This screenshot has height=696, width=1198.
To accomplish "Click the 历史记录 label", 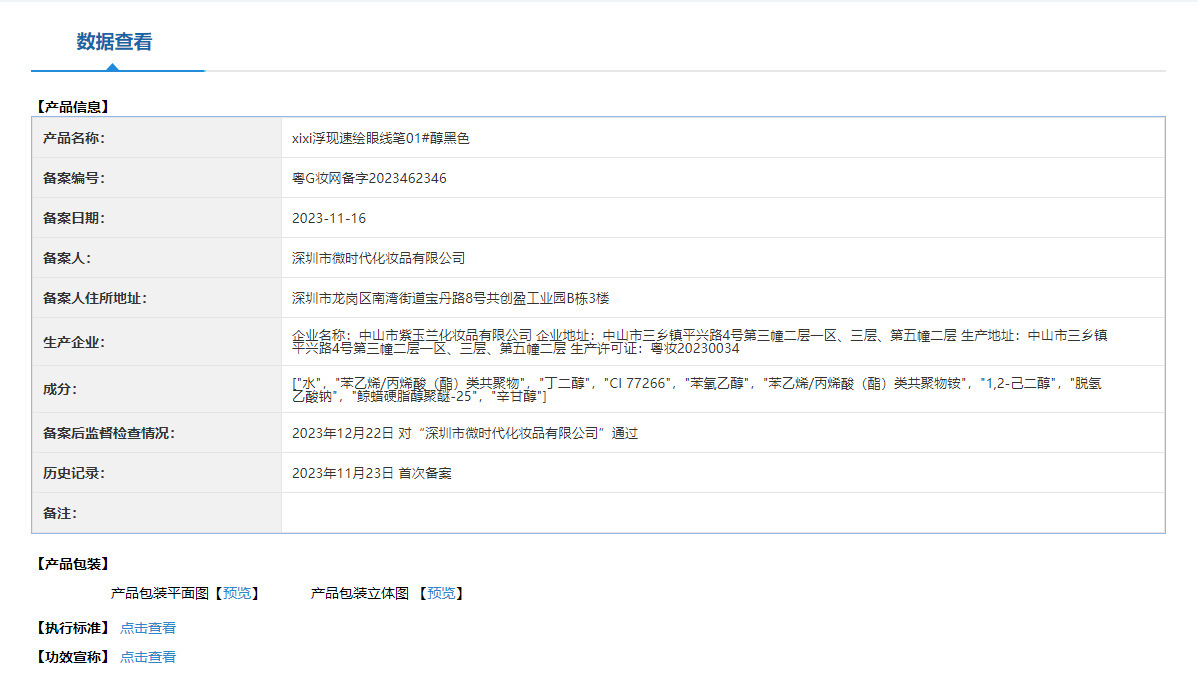I will coord(73,474).
